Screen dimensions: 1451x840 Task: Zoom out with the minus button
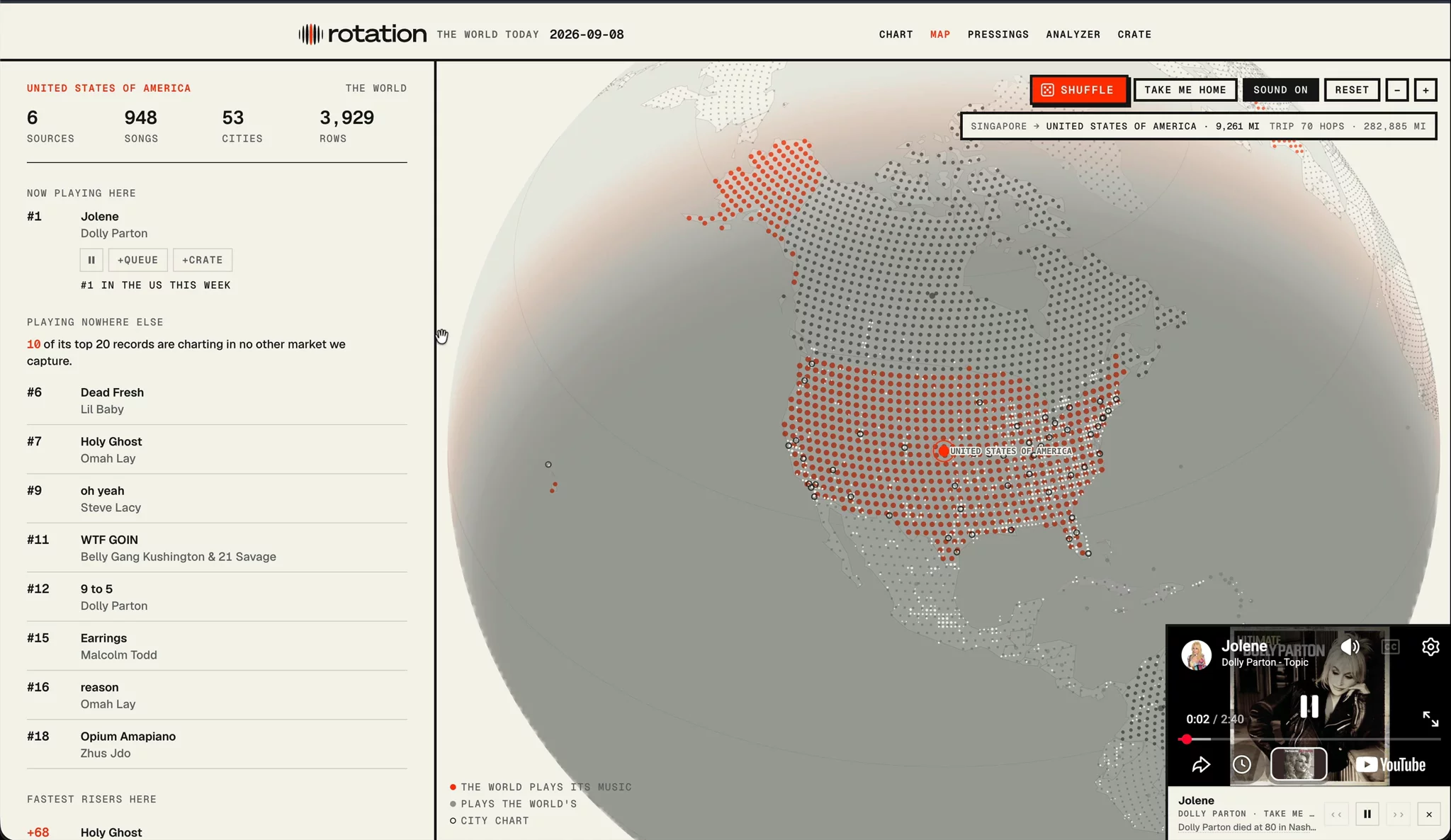tap(1396, 90)
